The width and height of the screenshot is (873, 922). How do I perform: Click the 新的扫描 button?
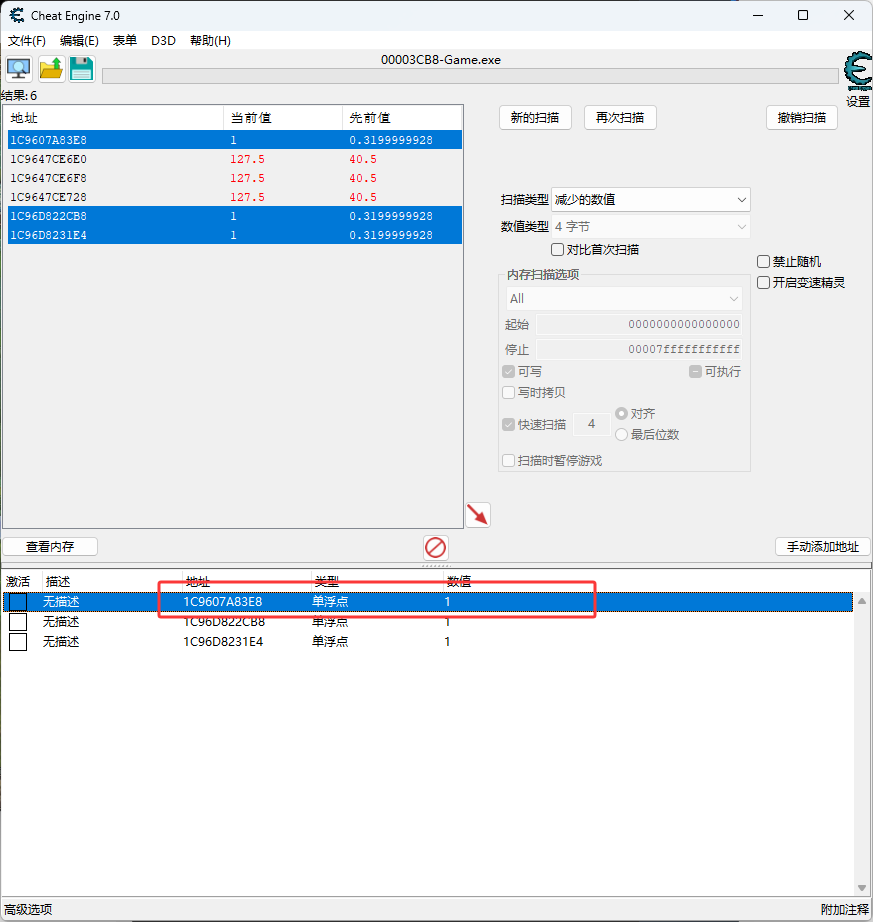[535, 118]
